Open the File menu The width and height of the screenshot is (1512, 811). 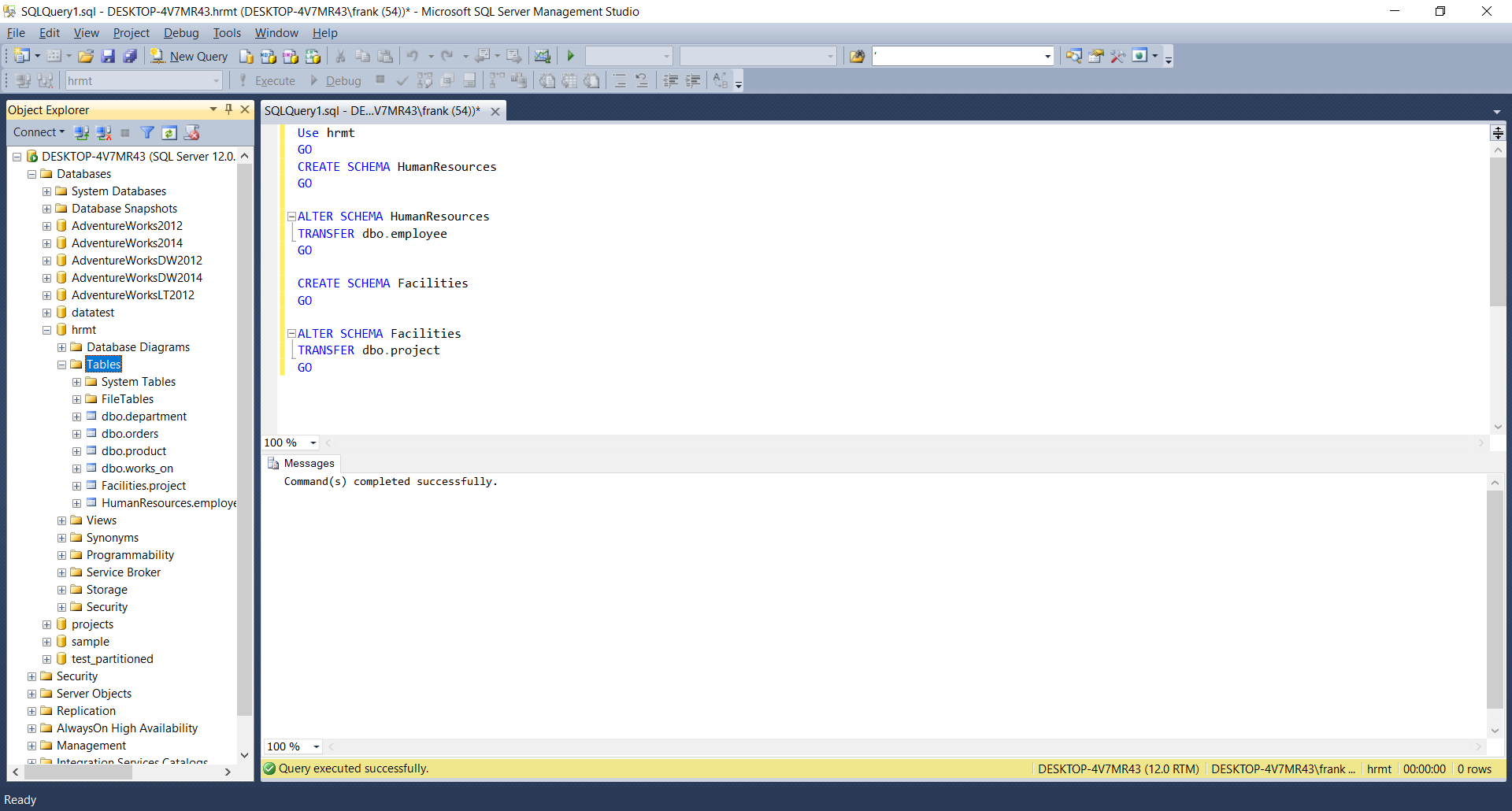[x=16, y=33]
